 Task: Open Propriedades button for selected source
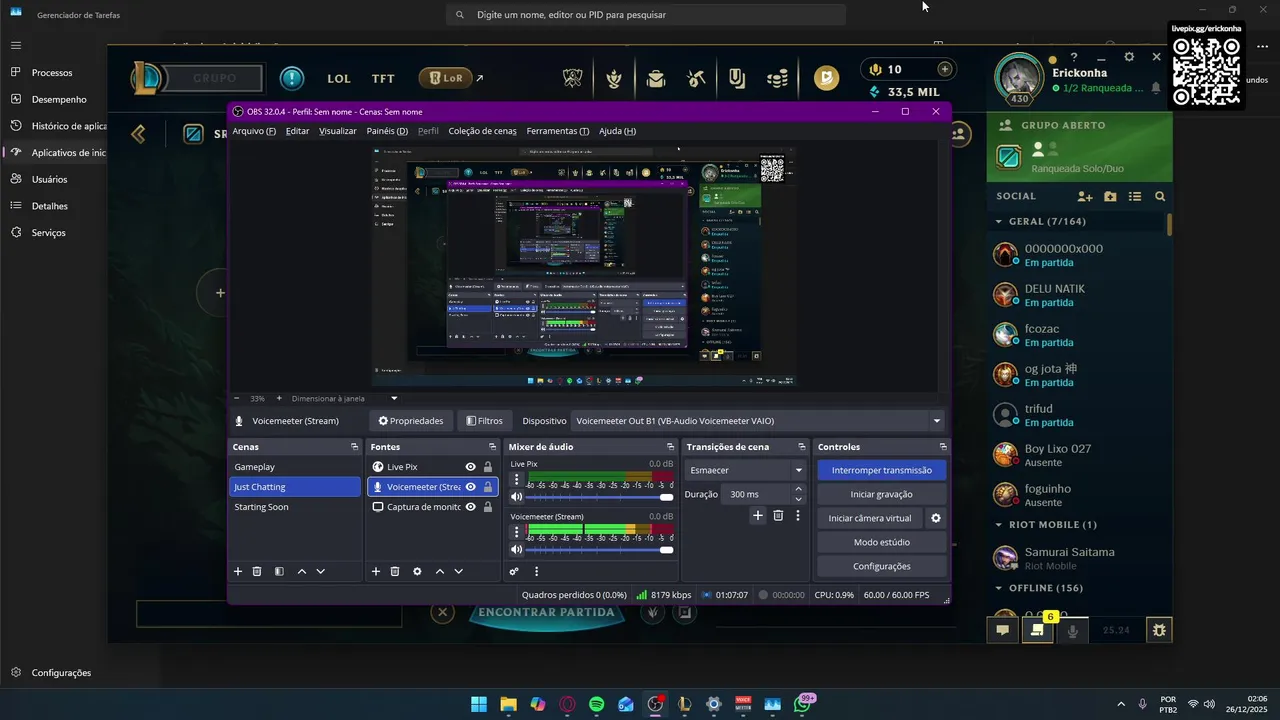pos(411,421)
